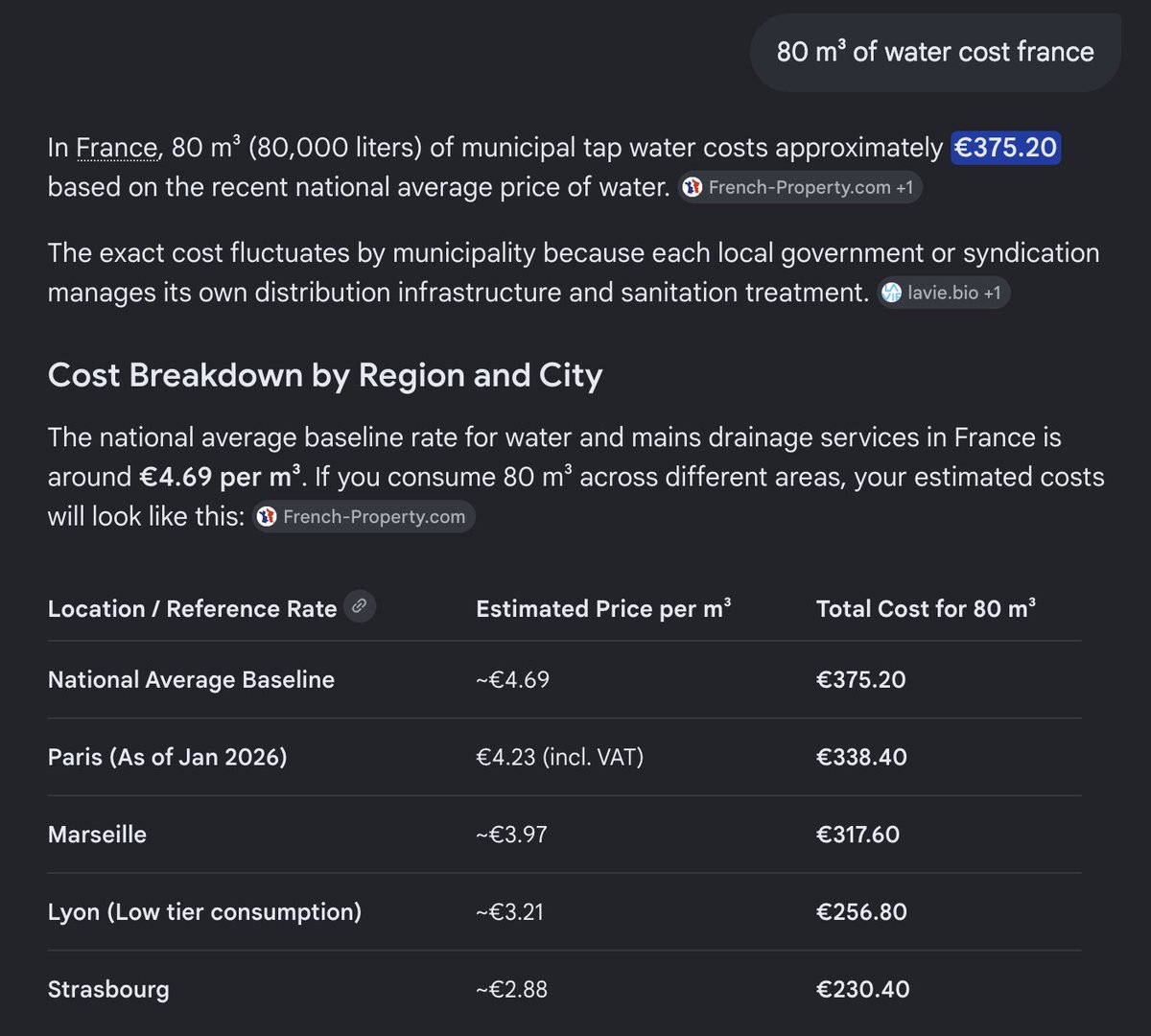Viewport: 1151px width, 1036px height.
Task: Click the Cost Breakdown by Region and City heading
Action: coord(325,375)
